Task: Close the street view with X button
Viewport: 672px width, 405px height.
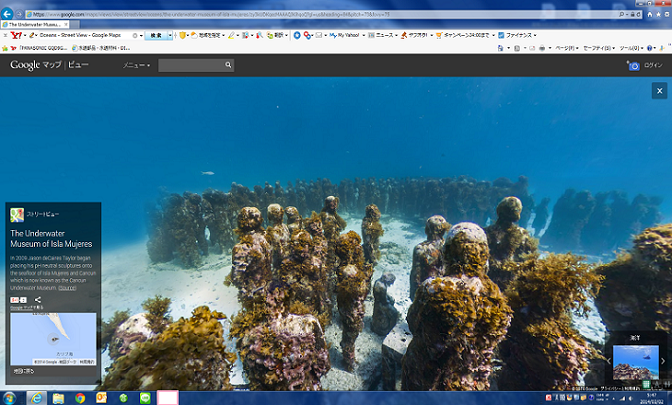Action: click(660, 91)
